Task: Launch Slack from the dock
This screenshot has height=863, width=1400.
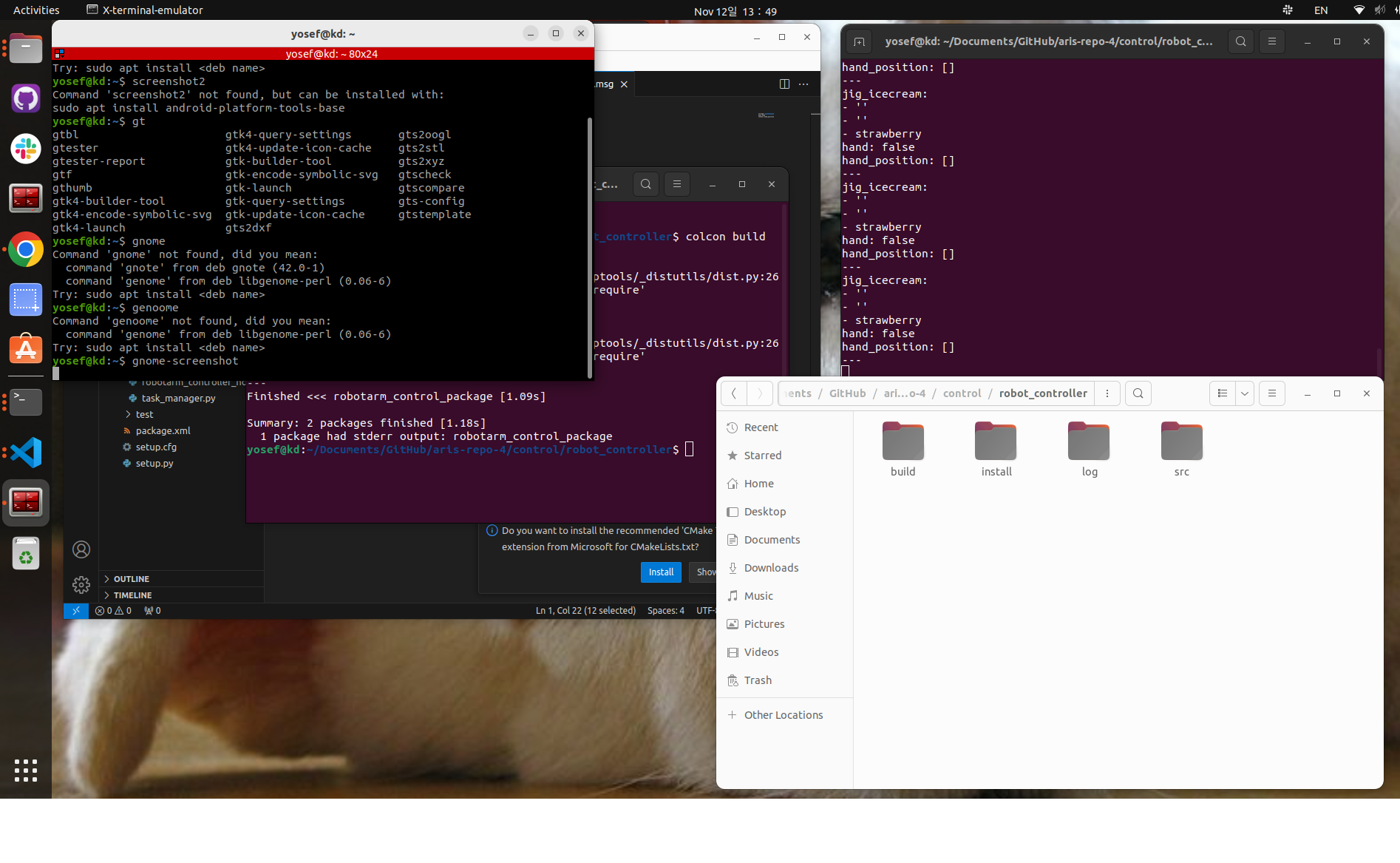Action: tap(26, 149)
